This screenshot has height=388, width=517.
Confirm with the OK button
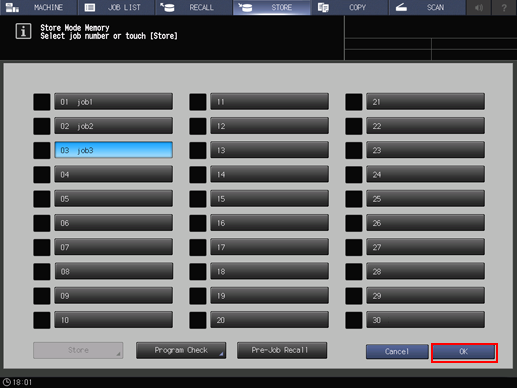(x=464, y=352)
